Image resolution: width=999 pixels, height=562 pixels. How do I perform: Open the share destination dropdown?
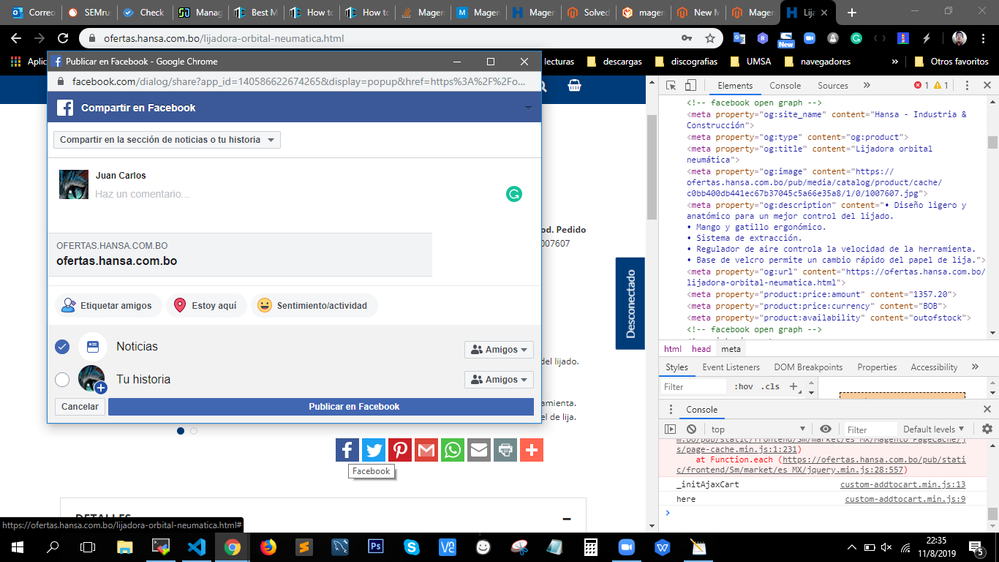(167, 140)
